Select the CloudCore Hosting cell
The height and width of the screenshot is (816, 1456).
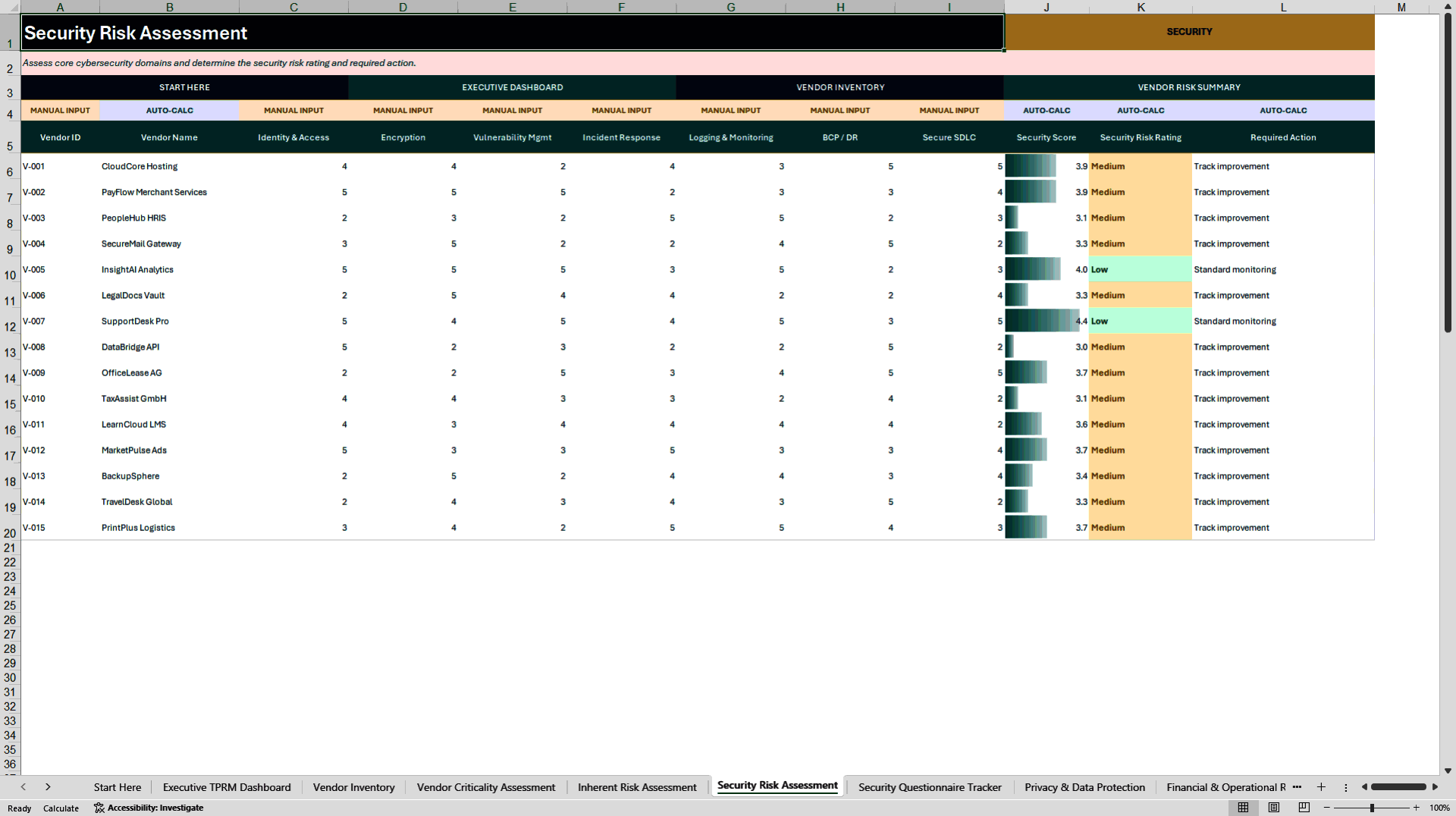pyautogui.click(x=169, y=167)
